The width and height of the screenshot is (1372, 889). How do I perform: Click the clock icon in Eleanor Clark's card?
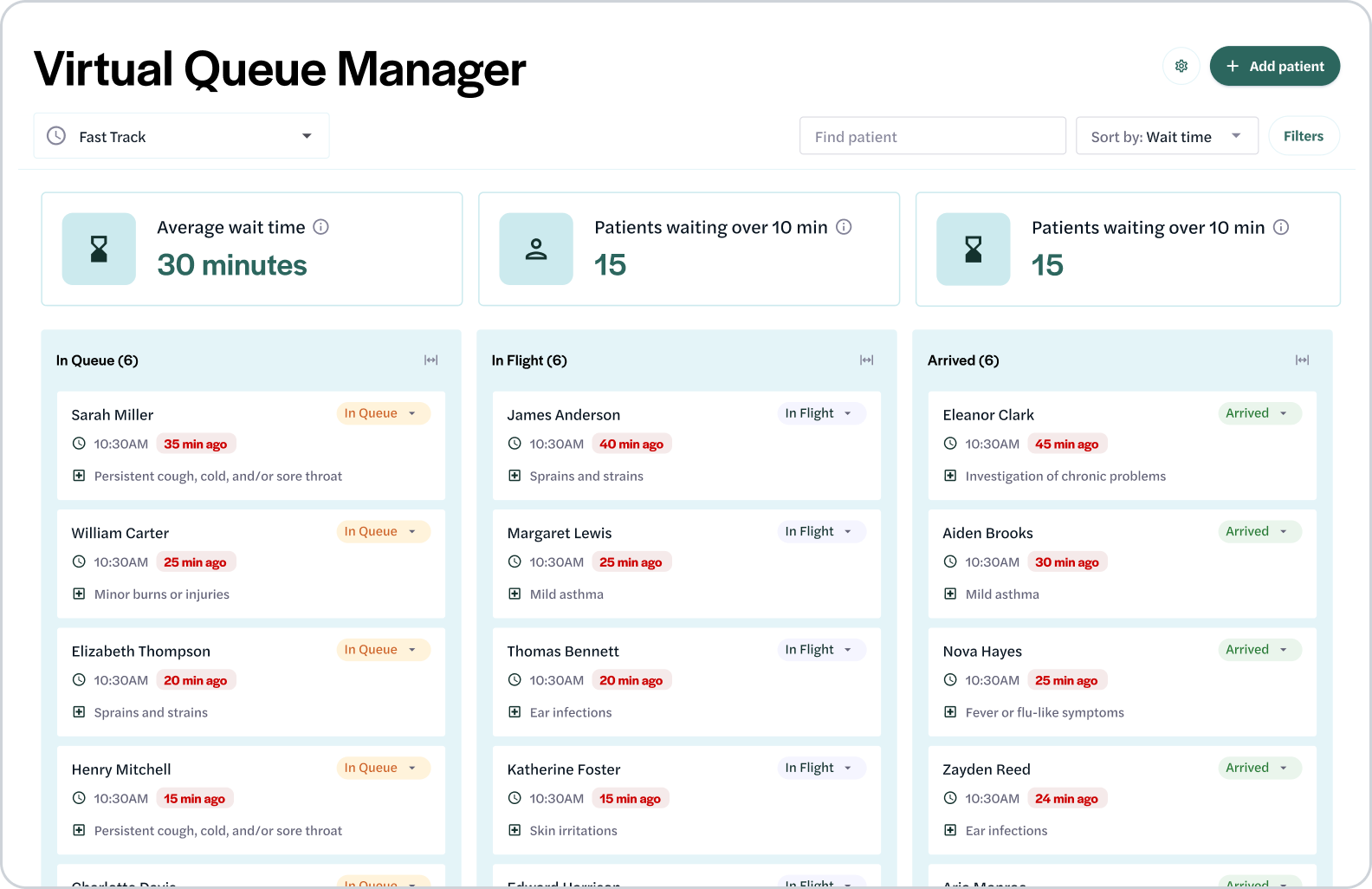(950, 444)
